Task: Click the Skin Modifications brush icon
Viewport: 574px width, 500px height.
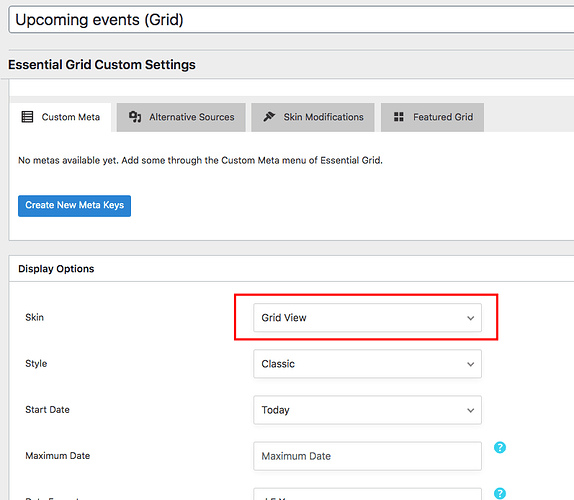Action: (269, 117)
